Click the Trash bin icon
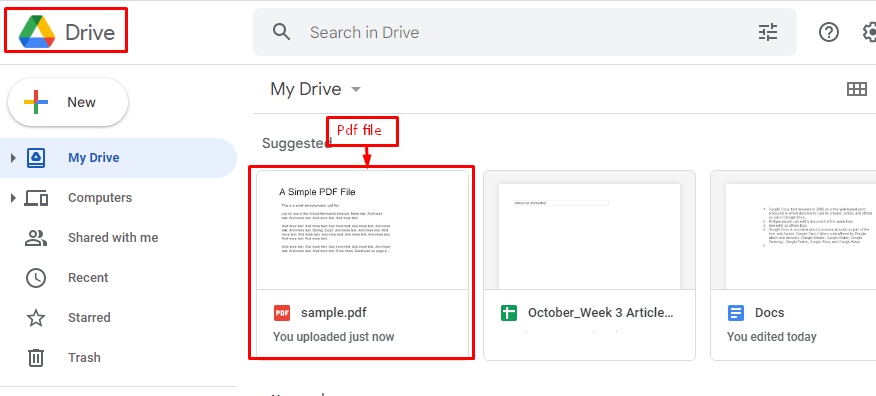The image size is (876, 396). 36,357
